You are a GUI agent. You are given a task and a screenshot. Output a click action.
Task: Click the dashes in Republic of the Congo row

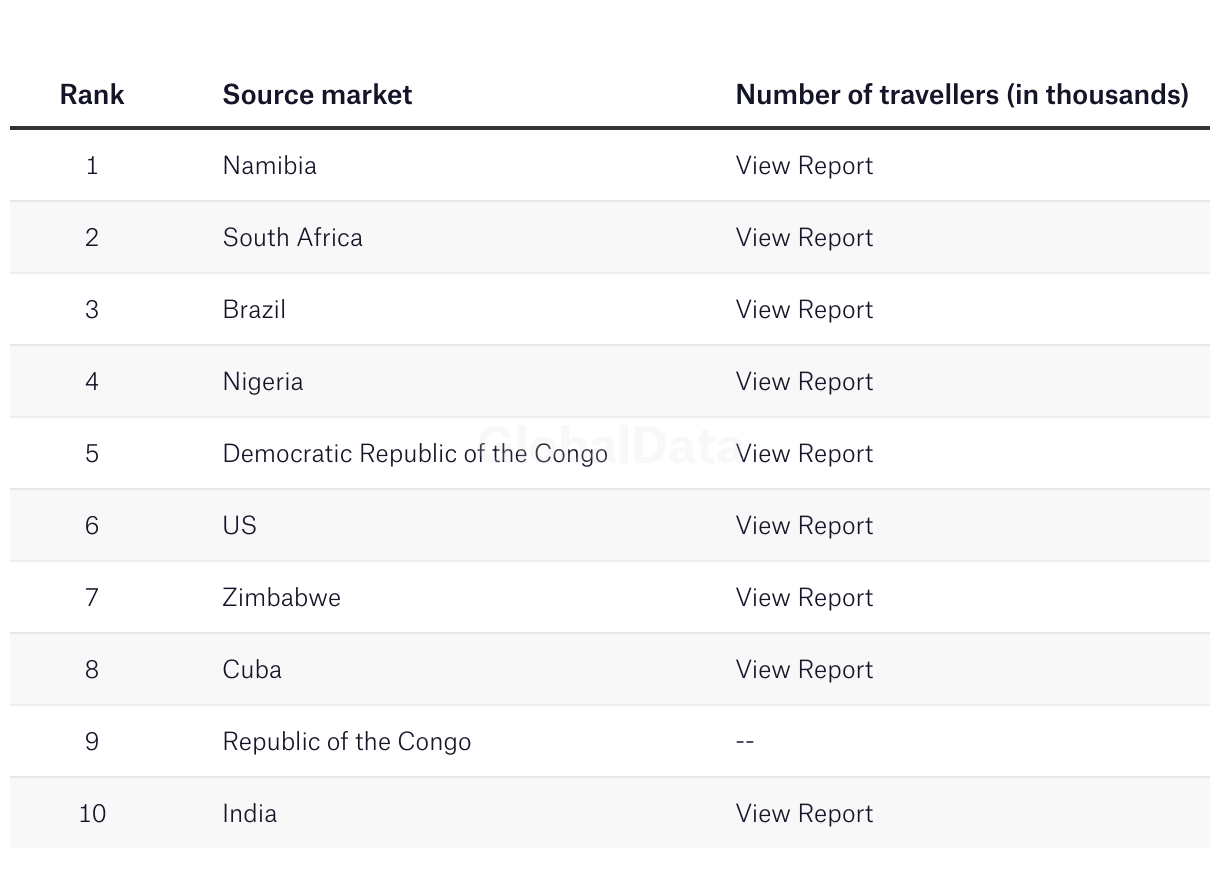pos(745,741)
